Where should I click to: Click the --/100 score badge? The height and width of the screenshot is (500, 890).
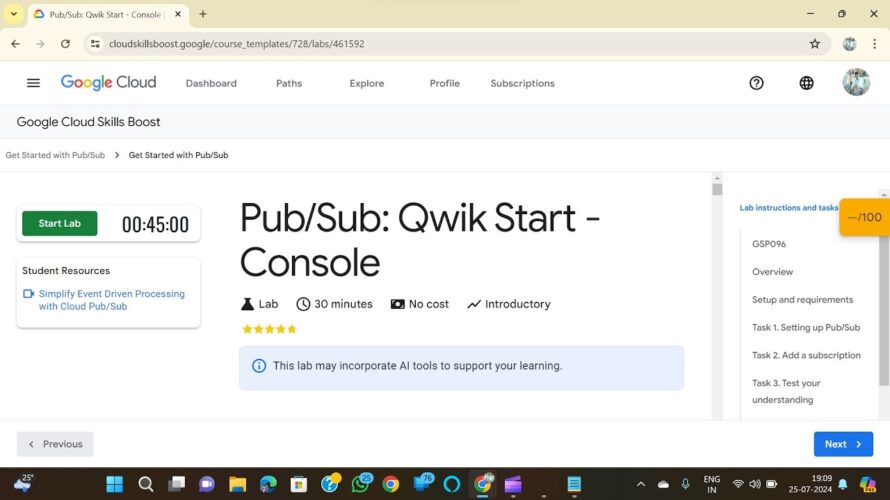pos(864,217)
